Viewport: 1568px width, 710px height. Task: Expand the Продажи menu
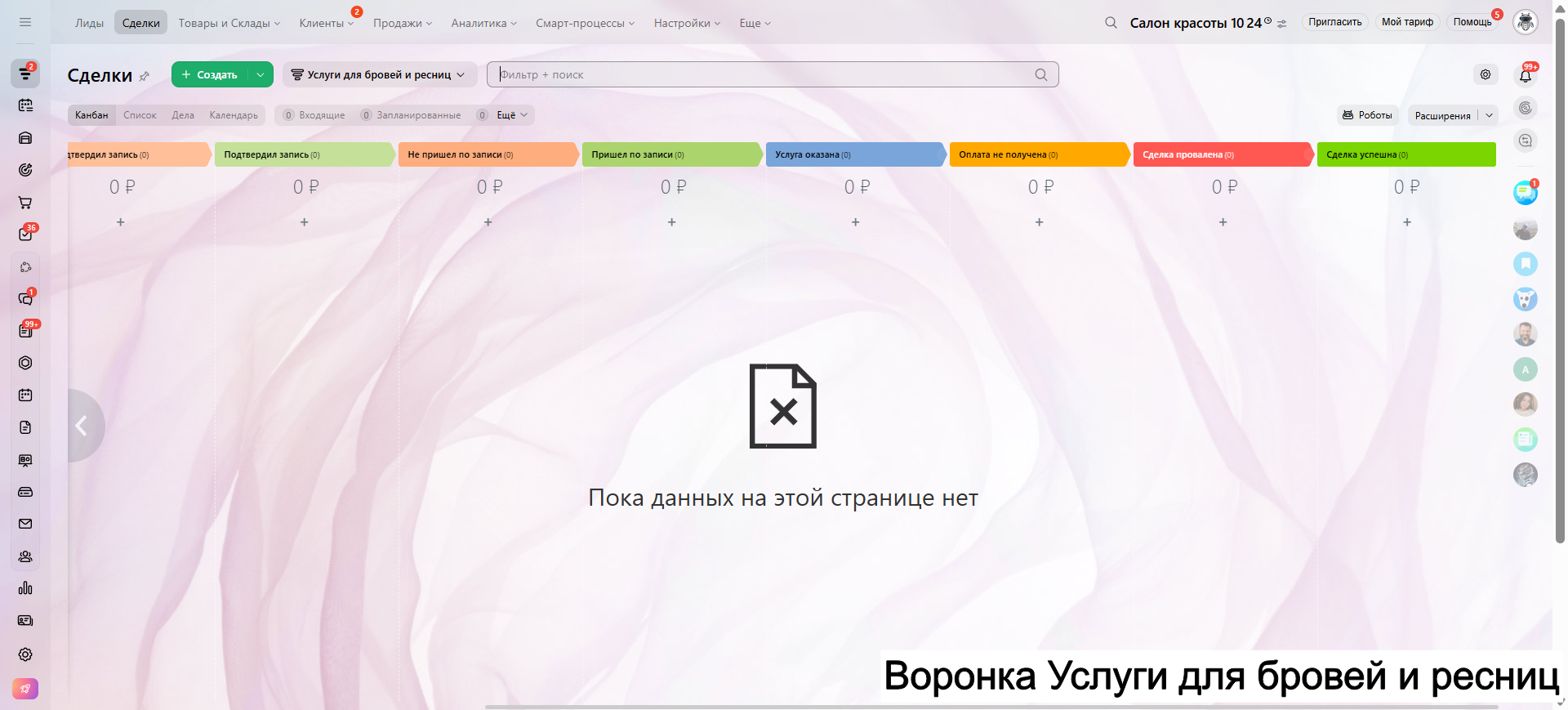pos(403,23)
